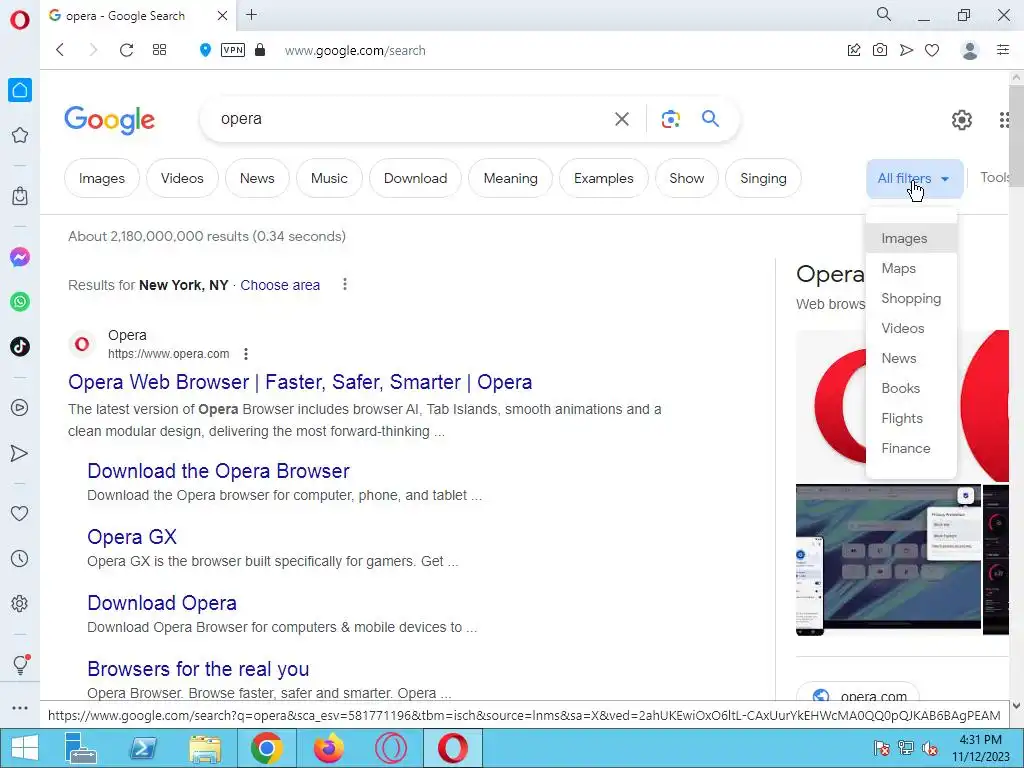This screenshot has height=768, width=1024.
Task: Collapse the All filters dropdown
Action: [x=914, y=178]
